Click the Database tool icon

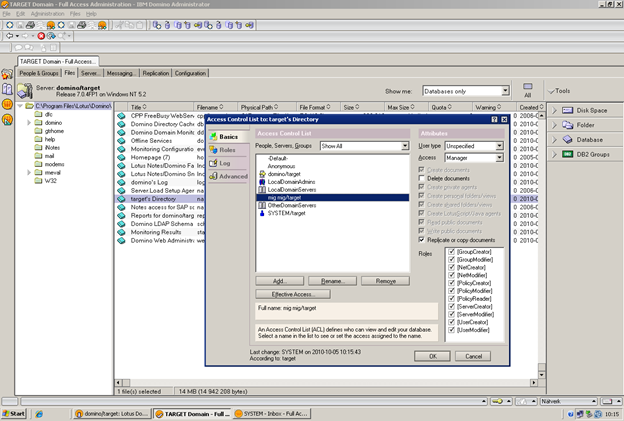567,140
